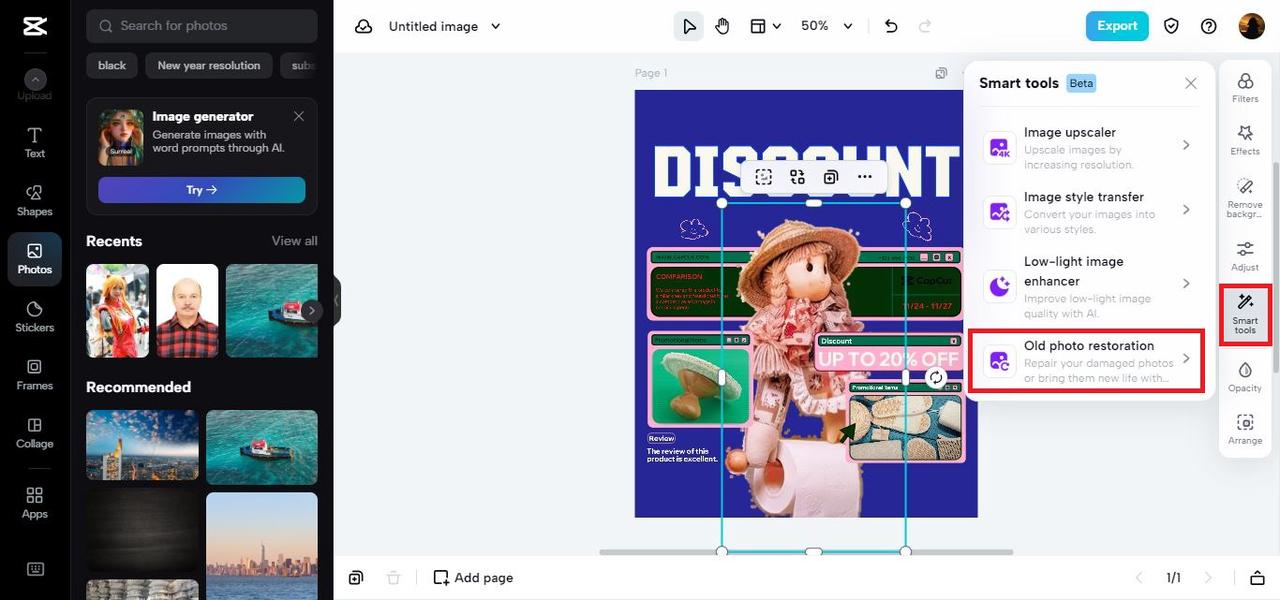Open the Arrange tool
The width and height of the screenshot is (1280, 600).
[x=1245, y=429]
